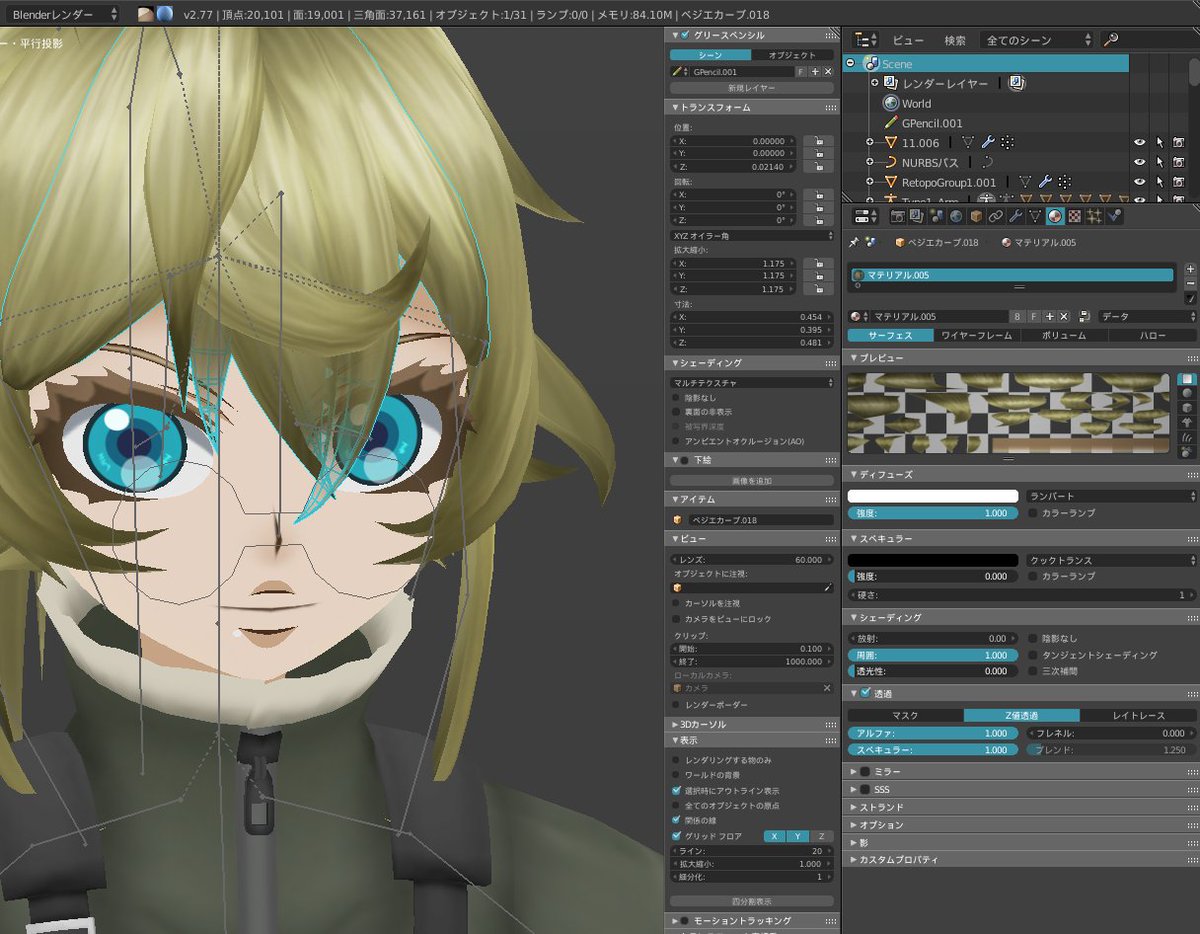Open the Modifiers properties wrench tab
Screen dimensions: 1200x934
coord(1015,216)
